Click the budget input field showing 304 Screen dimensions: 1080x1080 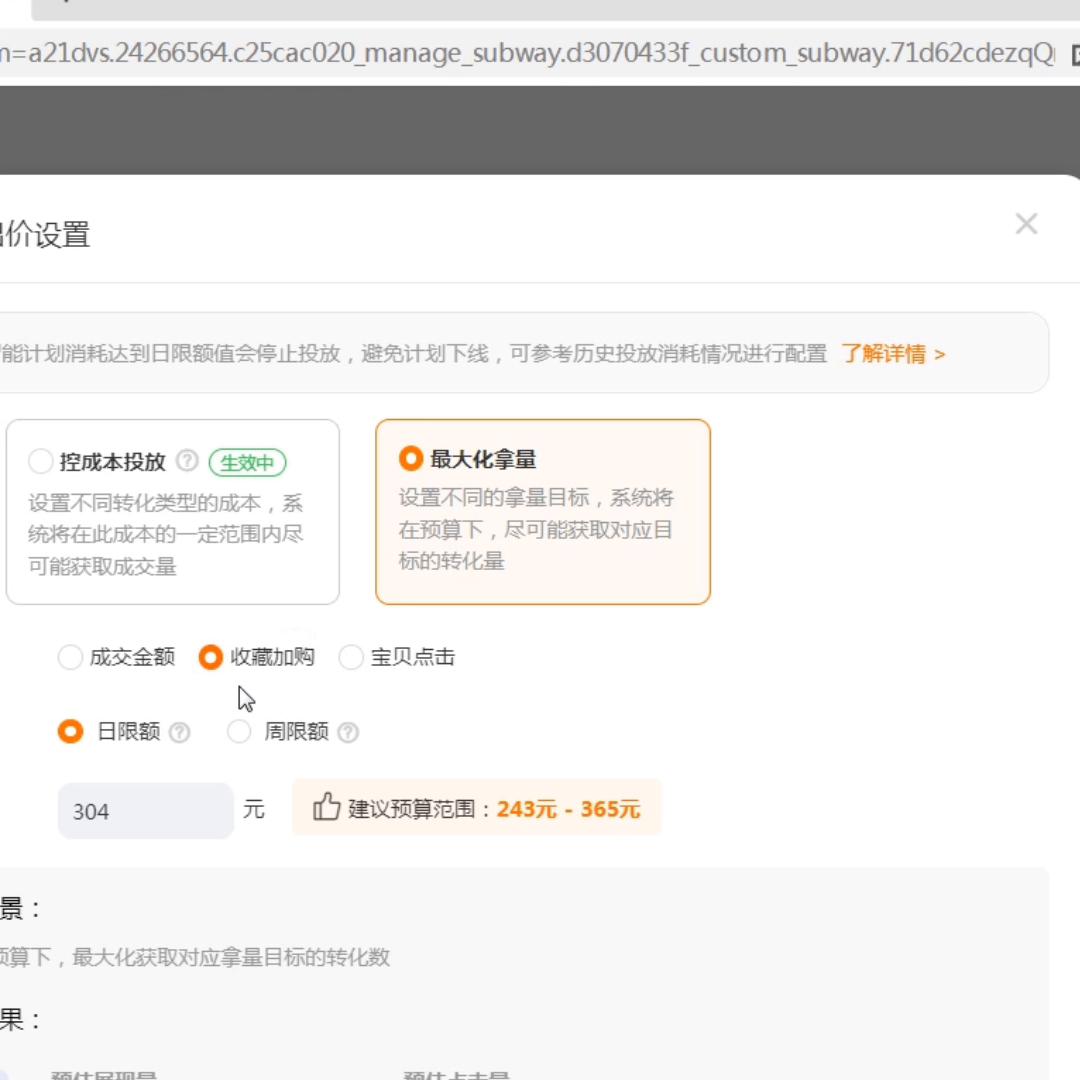pos(145,811)
